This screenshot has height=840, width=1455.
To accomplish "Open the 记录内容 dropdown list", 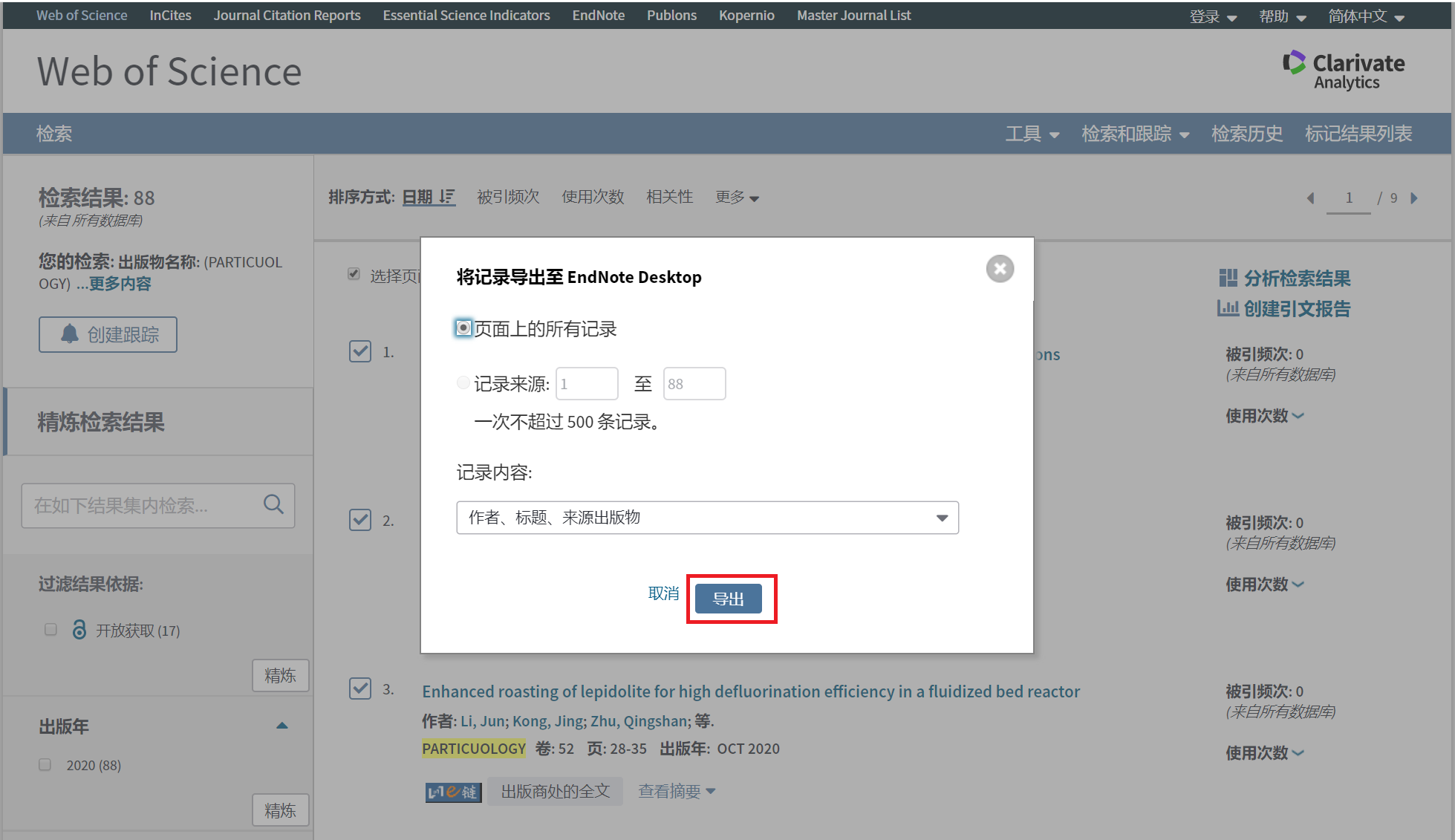I will click(x=707, y=518).
